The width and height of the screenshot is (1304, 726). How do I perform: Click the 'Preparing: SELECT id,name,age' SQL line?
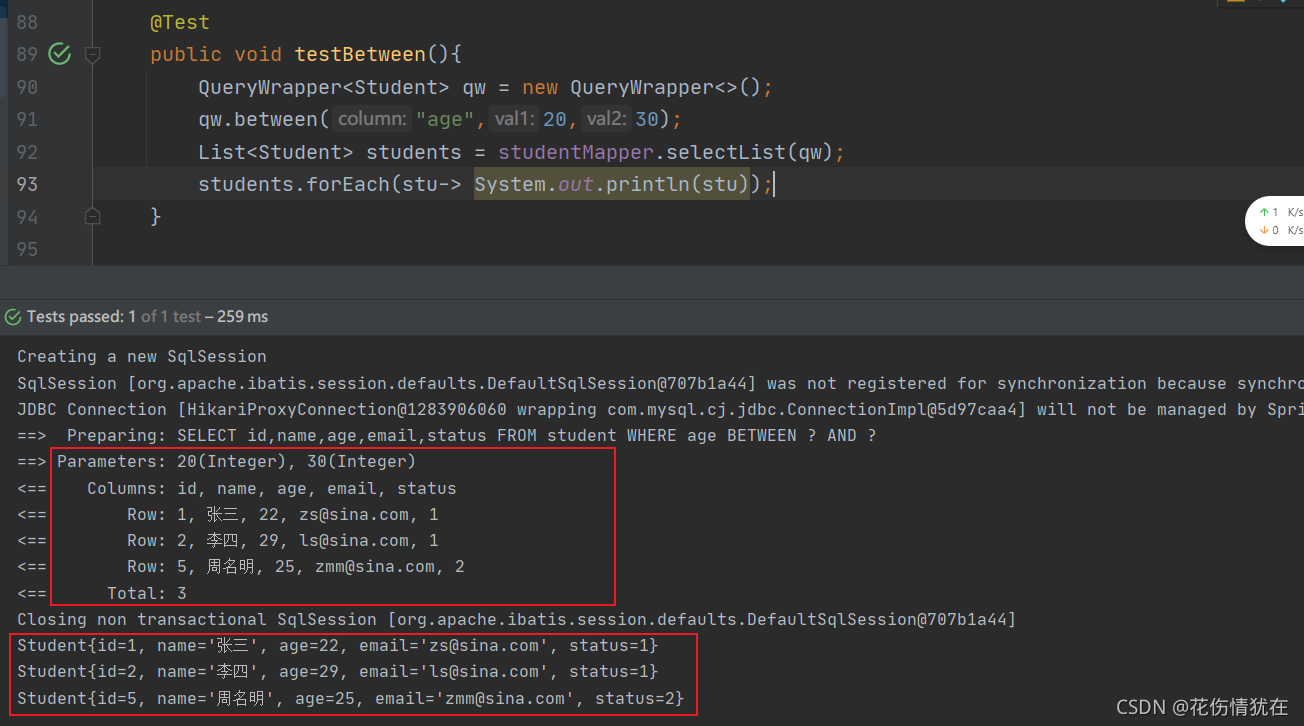click(x=447, y=436)
